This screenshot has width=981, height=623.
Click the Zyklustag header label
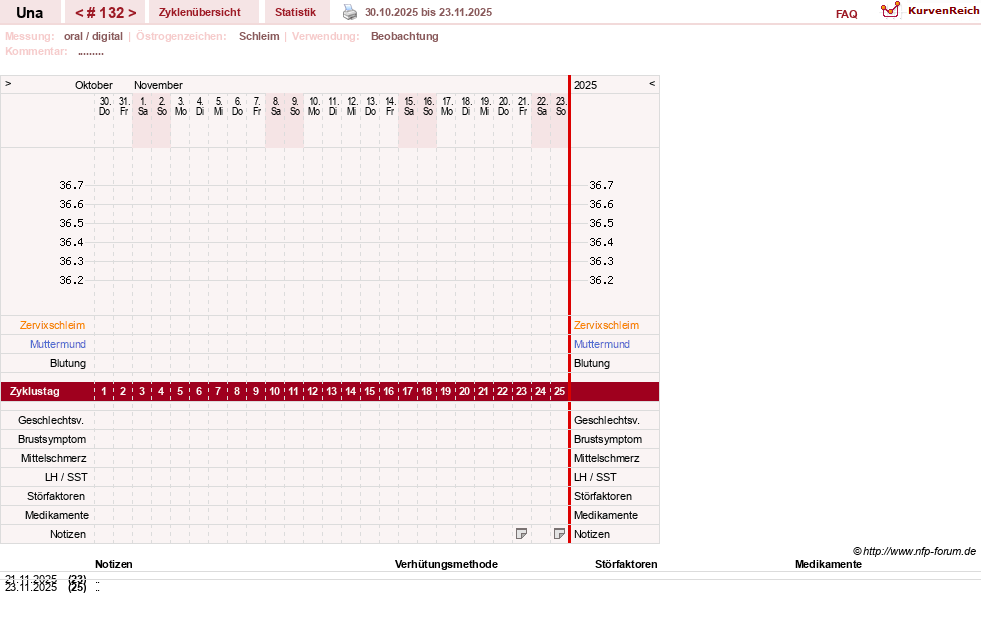tap(34, 392)
